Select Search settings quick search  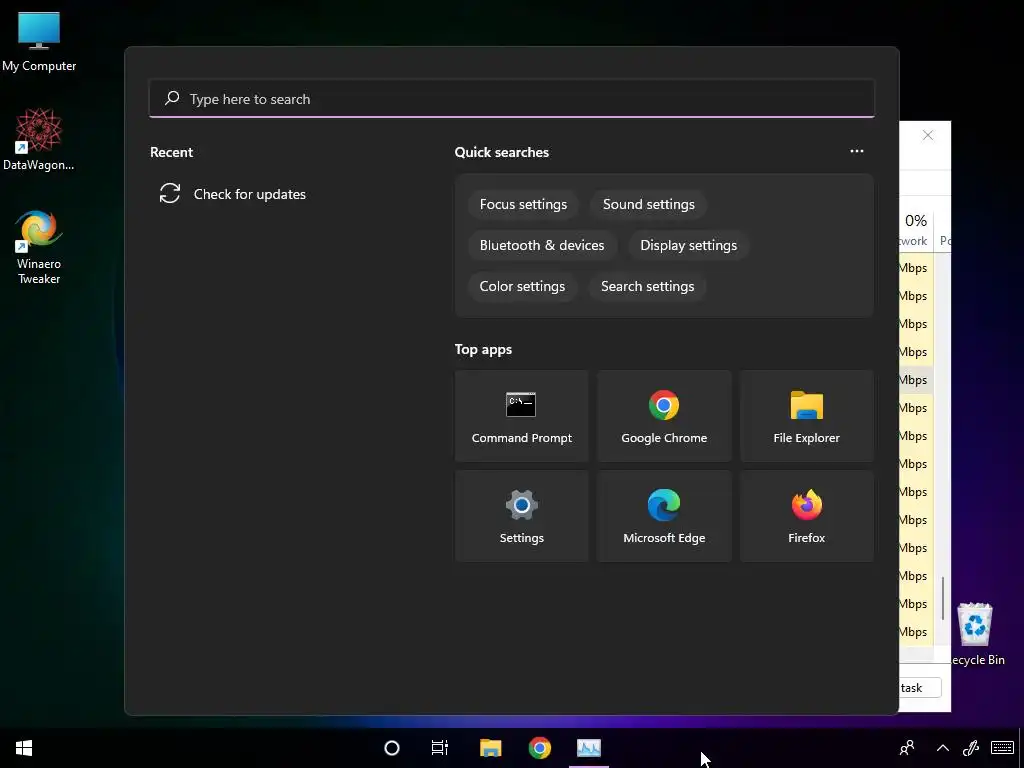tap(647, 287)
